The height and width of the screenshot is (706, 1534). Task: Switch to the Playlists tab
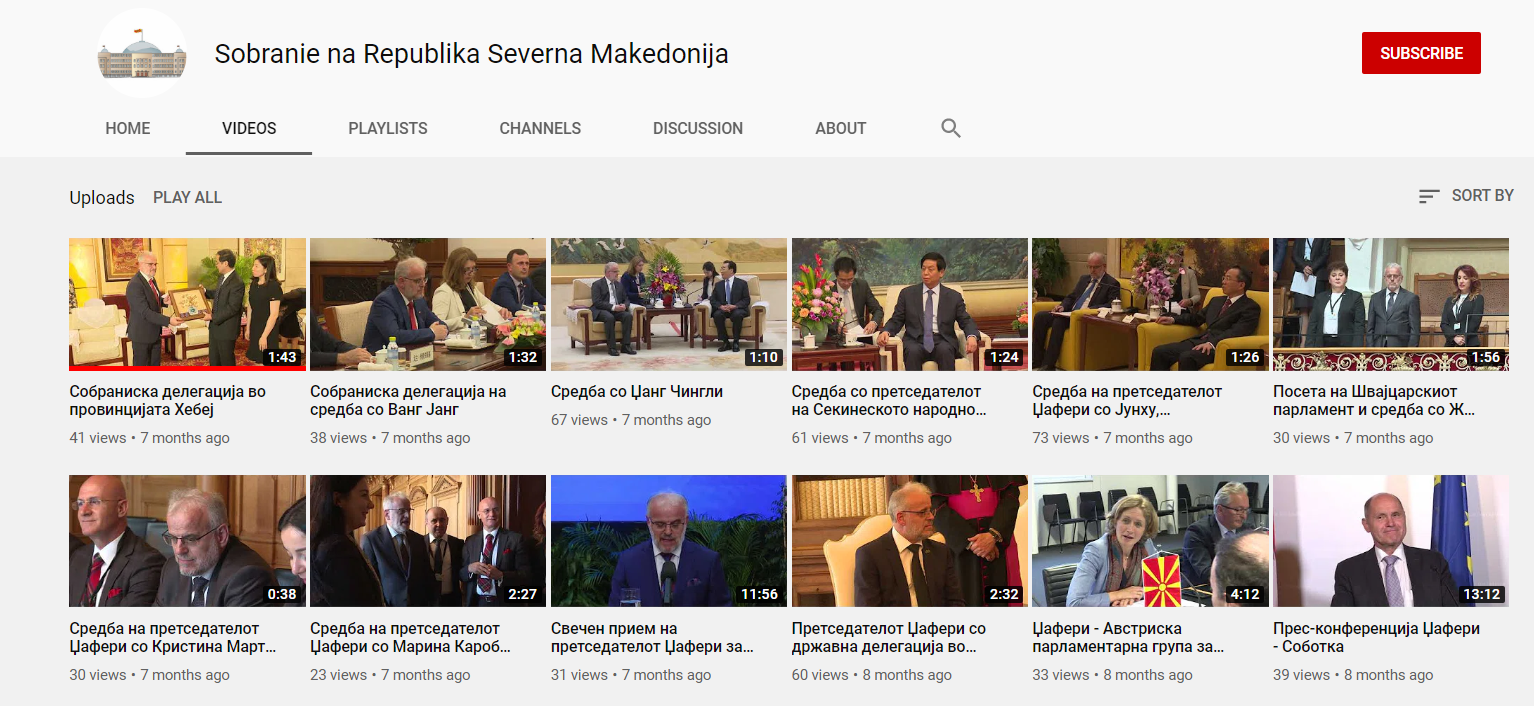point(388,128)
